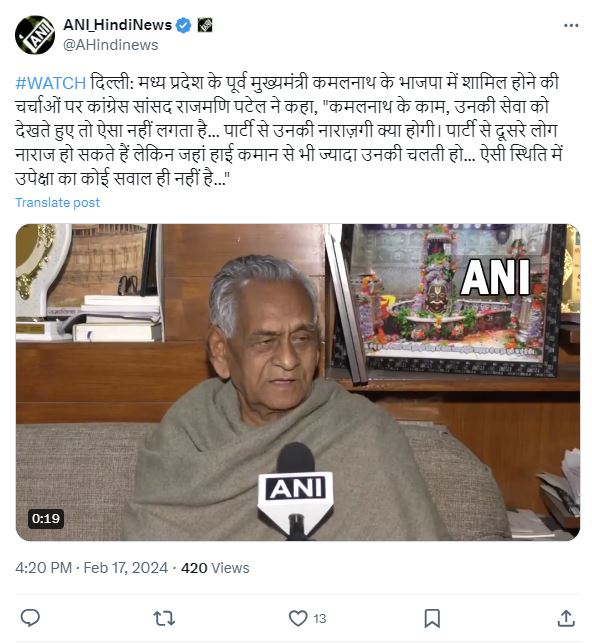
Task: Click the affiliate badge beside the verified checkmark
Action: point(205,25)
